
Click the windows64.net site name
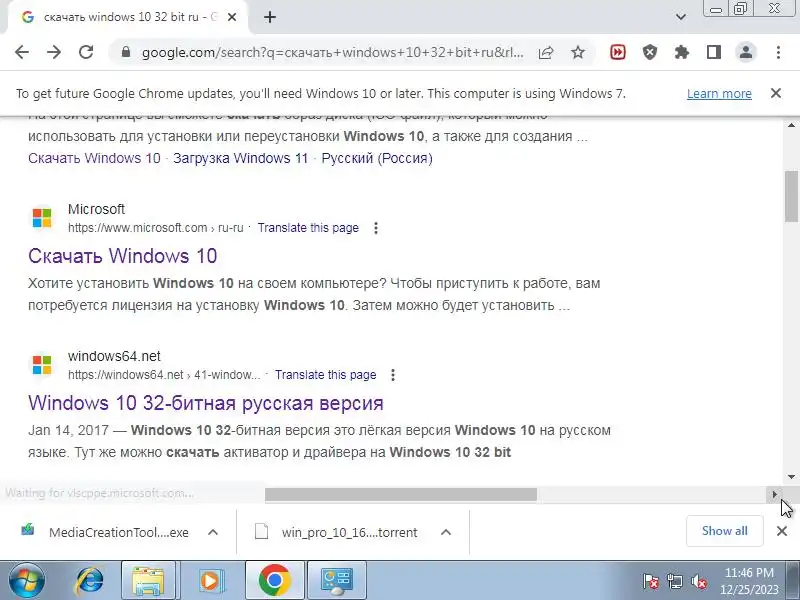click(114, 356)
